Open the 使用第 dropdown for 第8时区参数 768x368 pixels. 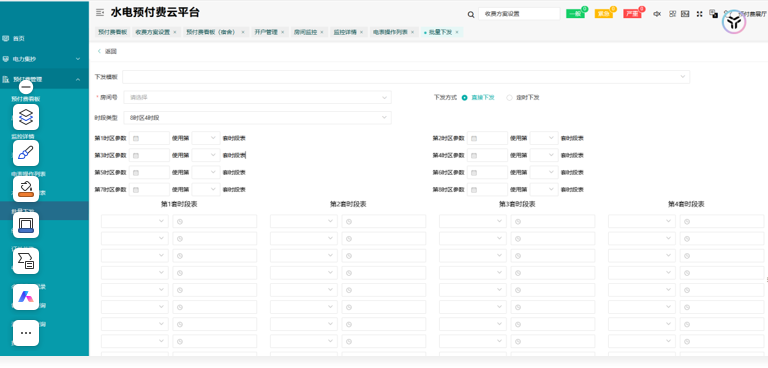pyautogui.click(x=544, y=190)
